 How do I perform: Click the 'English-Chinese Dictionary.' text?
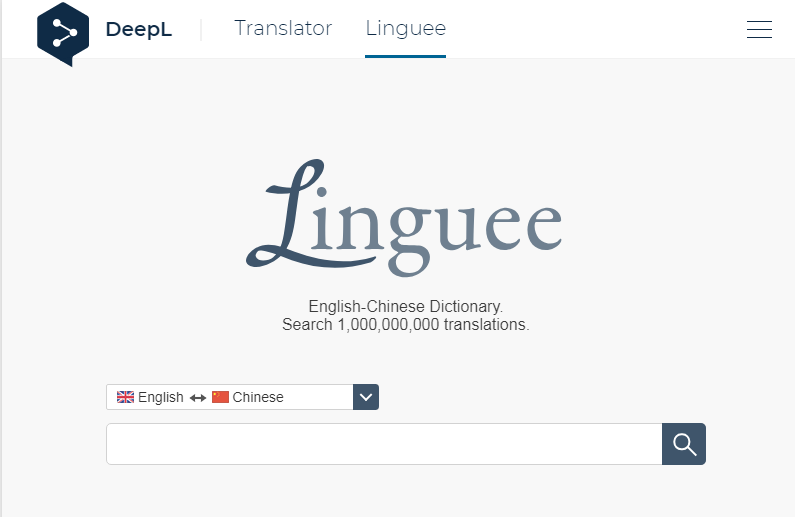406,306
